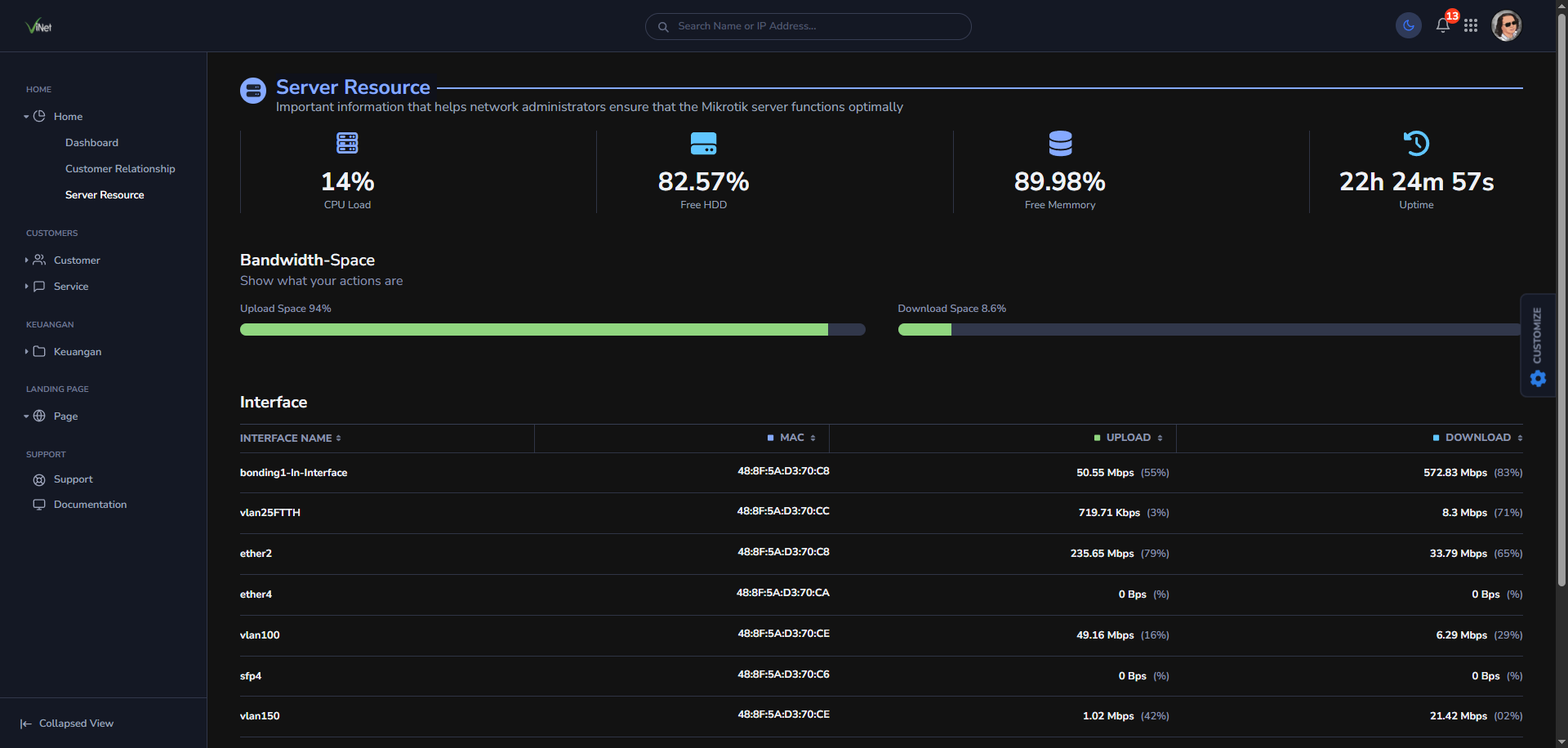Toggle dark mode moon button
Screen dimensions: 1568x748
click(x=1408, y=25)
